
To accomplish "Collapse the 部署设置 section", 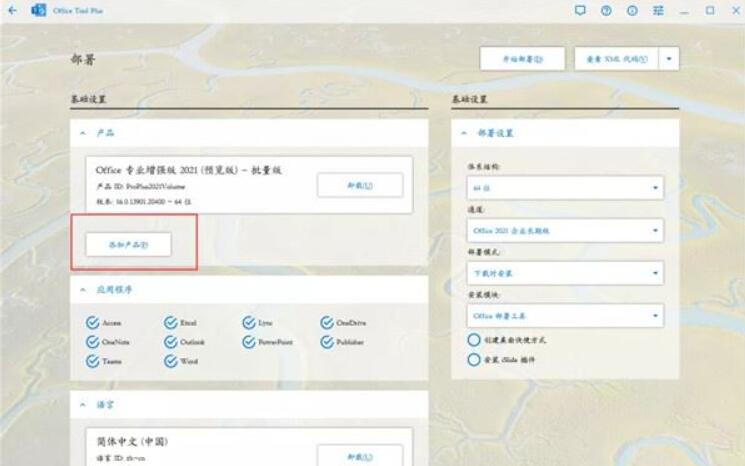I will pos(464,133).
